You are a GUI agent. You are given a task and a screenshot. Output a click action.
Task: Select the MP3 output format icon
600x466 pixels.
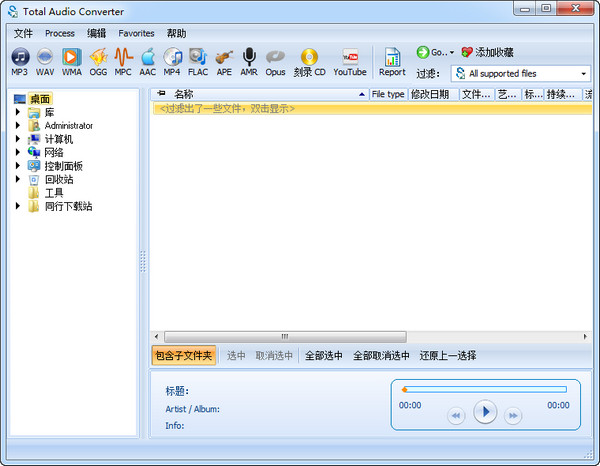coord(19,62)
